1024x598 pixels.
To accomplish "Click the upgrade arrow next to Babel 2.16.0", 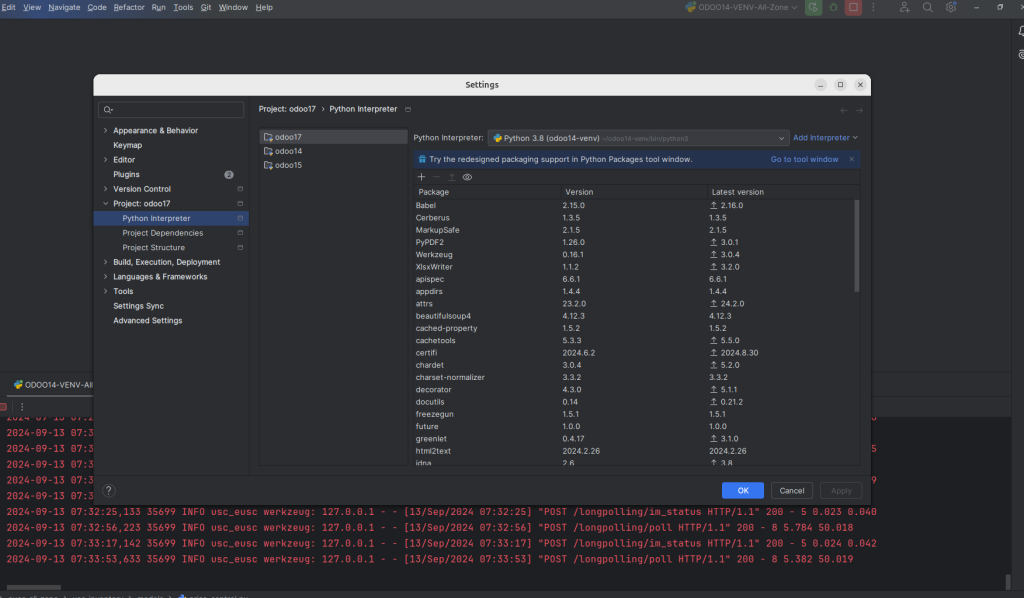I will pos(714,206).
